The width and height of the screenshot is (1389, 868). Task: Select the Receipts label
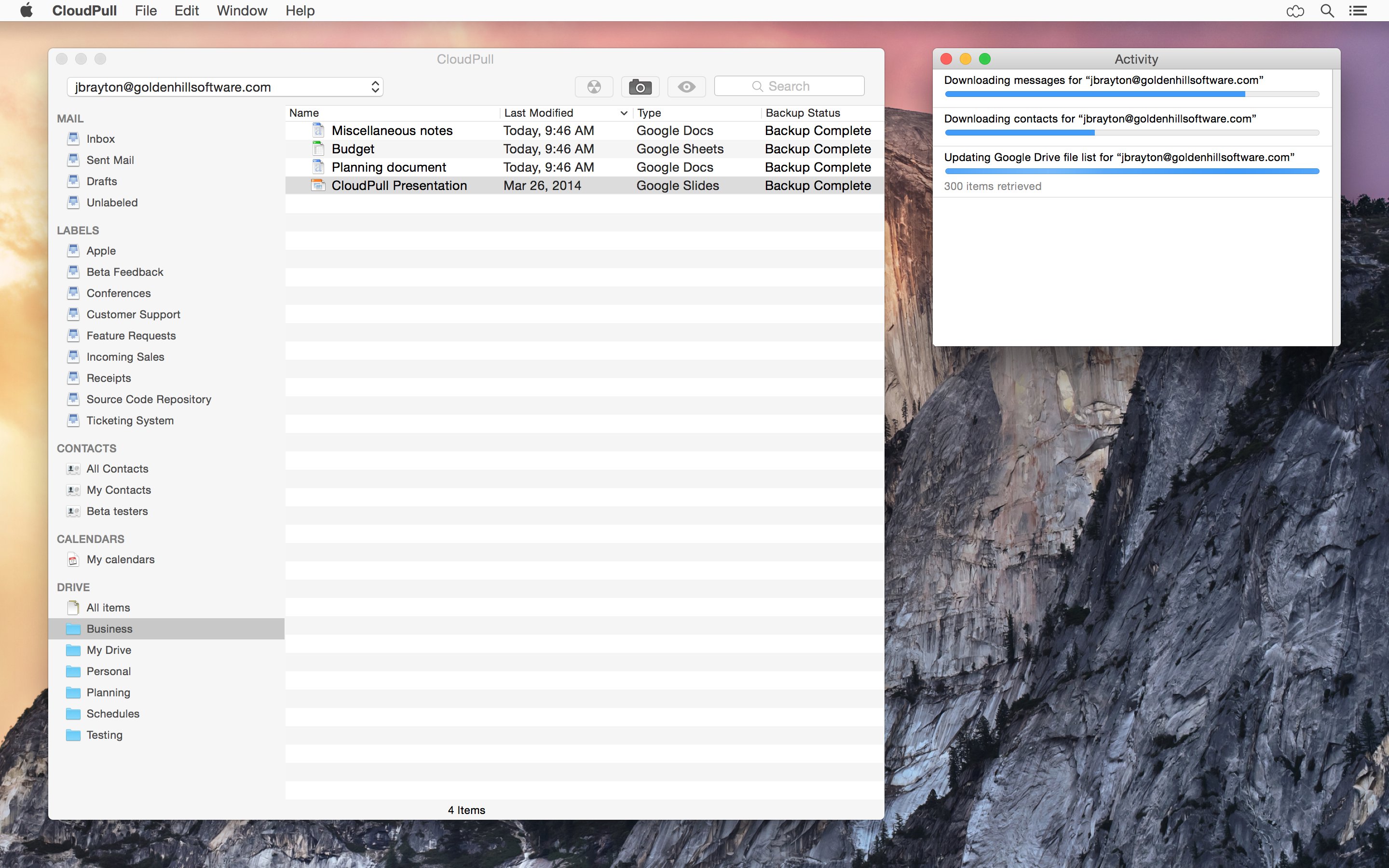pos(109,378)
